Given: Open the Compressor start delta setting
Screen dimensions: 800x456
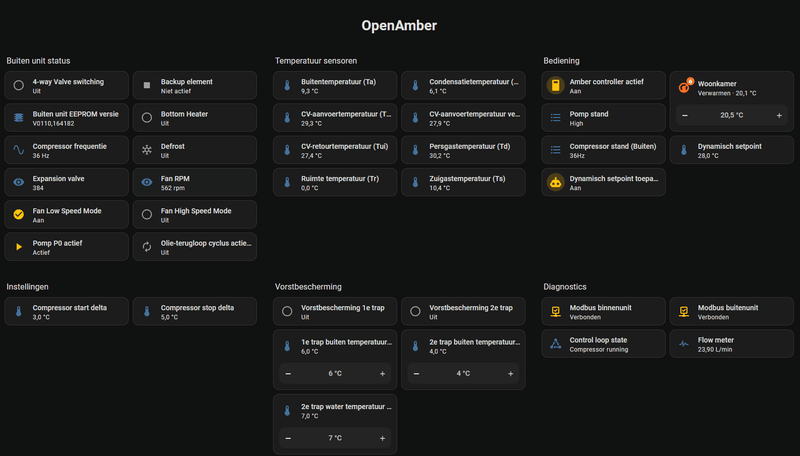Looking at the screenshot, I should coord(66,312).
